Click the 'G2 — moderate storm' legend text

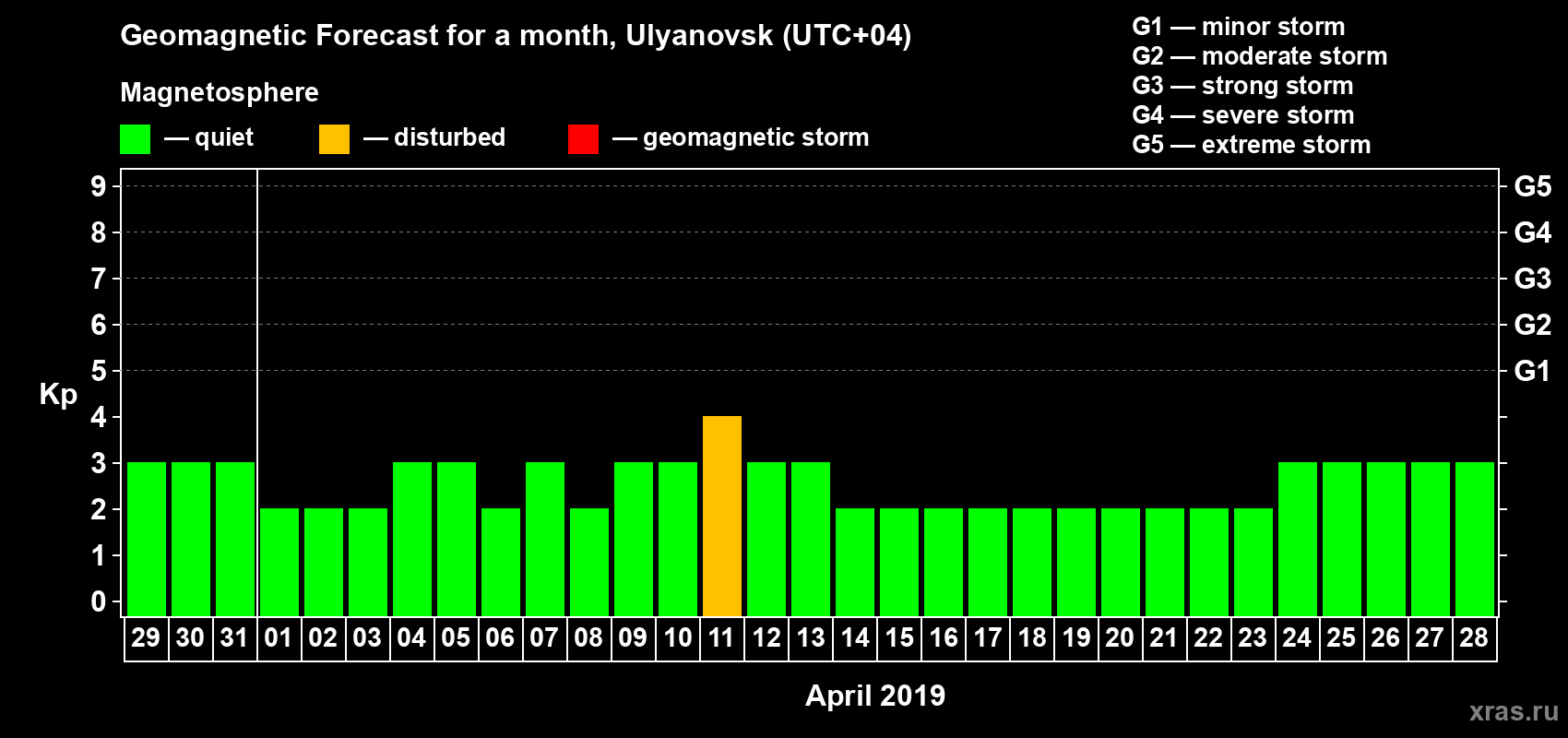pos(1260,56)
